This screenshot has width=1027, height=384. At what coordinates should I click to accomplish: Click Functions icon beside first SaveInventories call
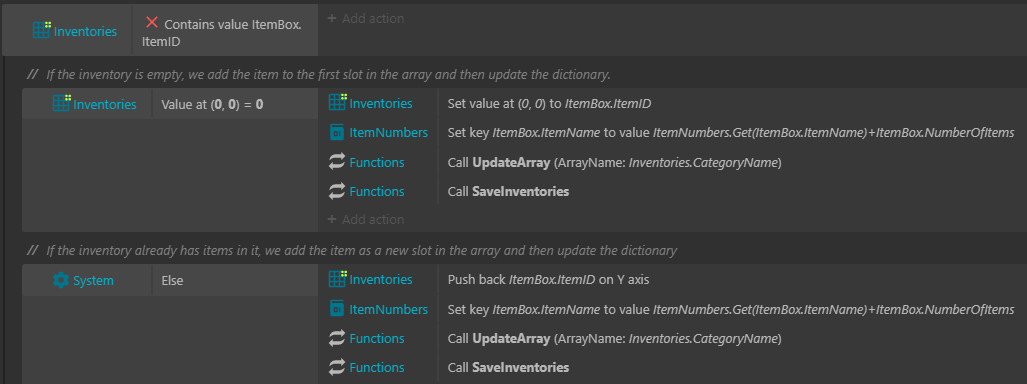(337, 191)
